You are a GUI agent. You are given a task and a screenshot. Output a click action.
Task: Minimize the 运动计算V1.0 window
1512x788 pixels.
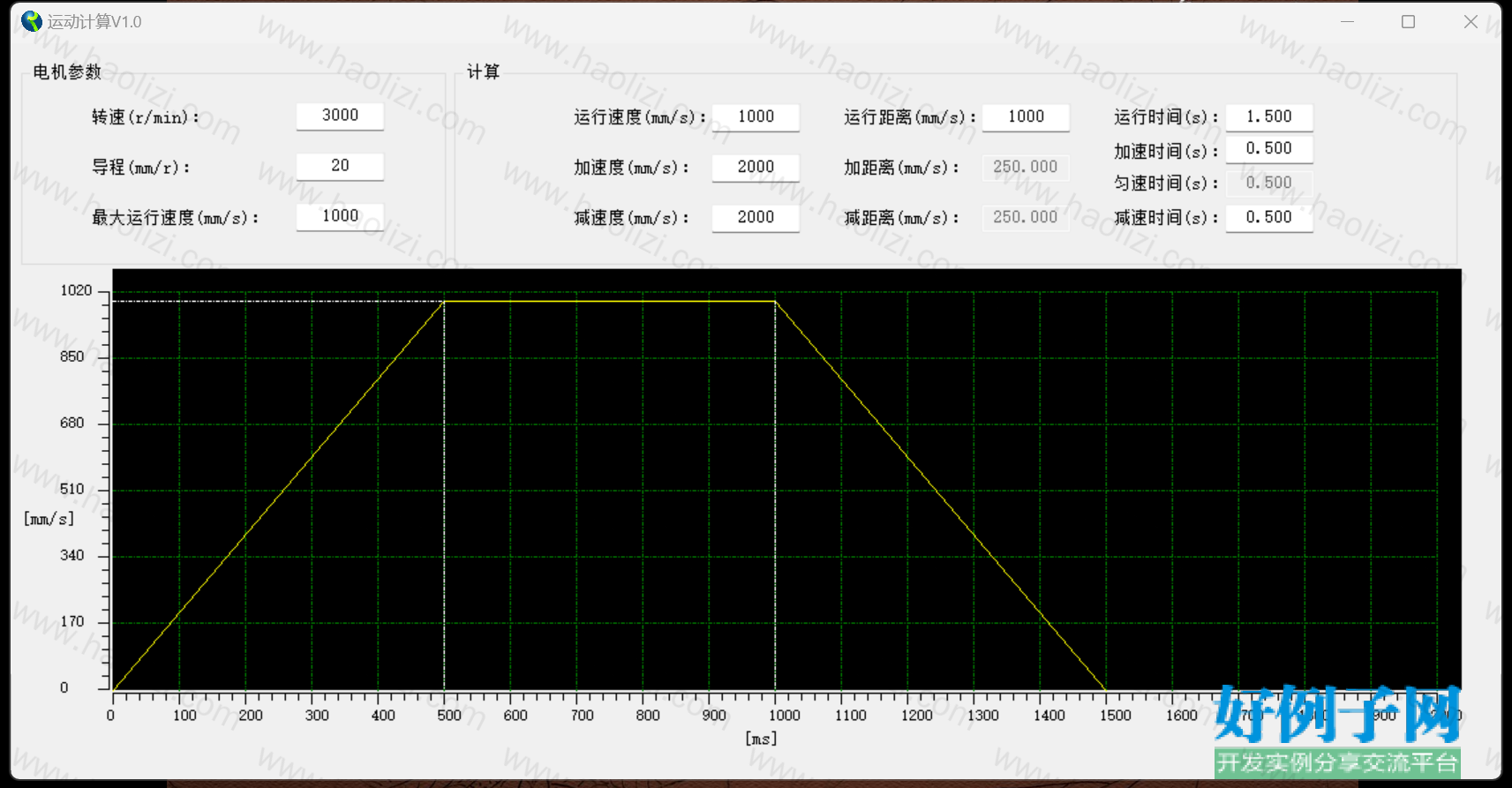[x=1347, y=21]
